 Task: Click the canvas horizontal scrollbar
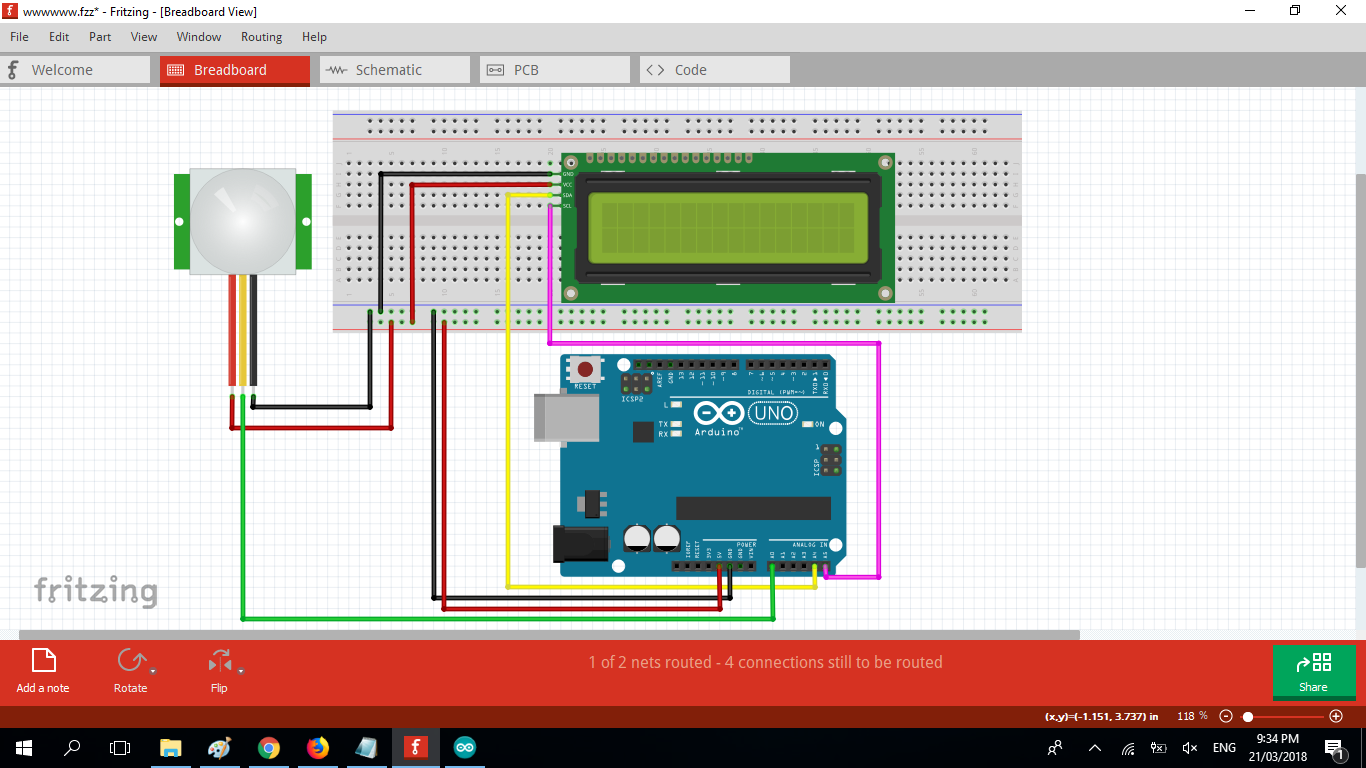(x=549, y=634)
